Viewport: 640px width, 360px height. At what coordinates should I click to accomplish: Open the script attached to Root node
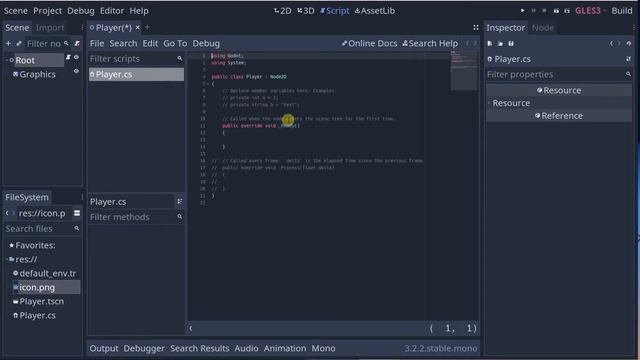tap(69, 58)
